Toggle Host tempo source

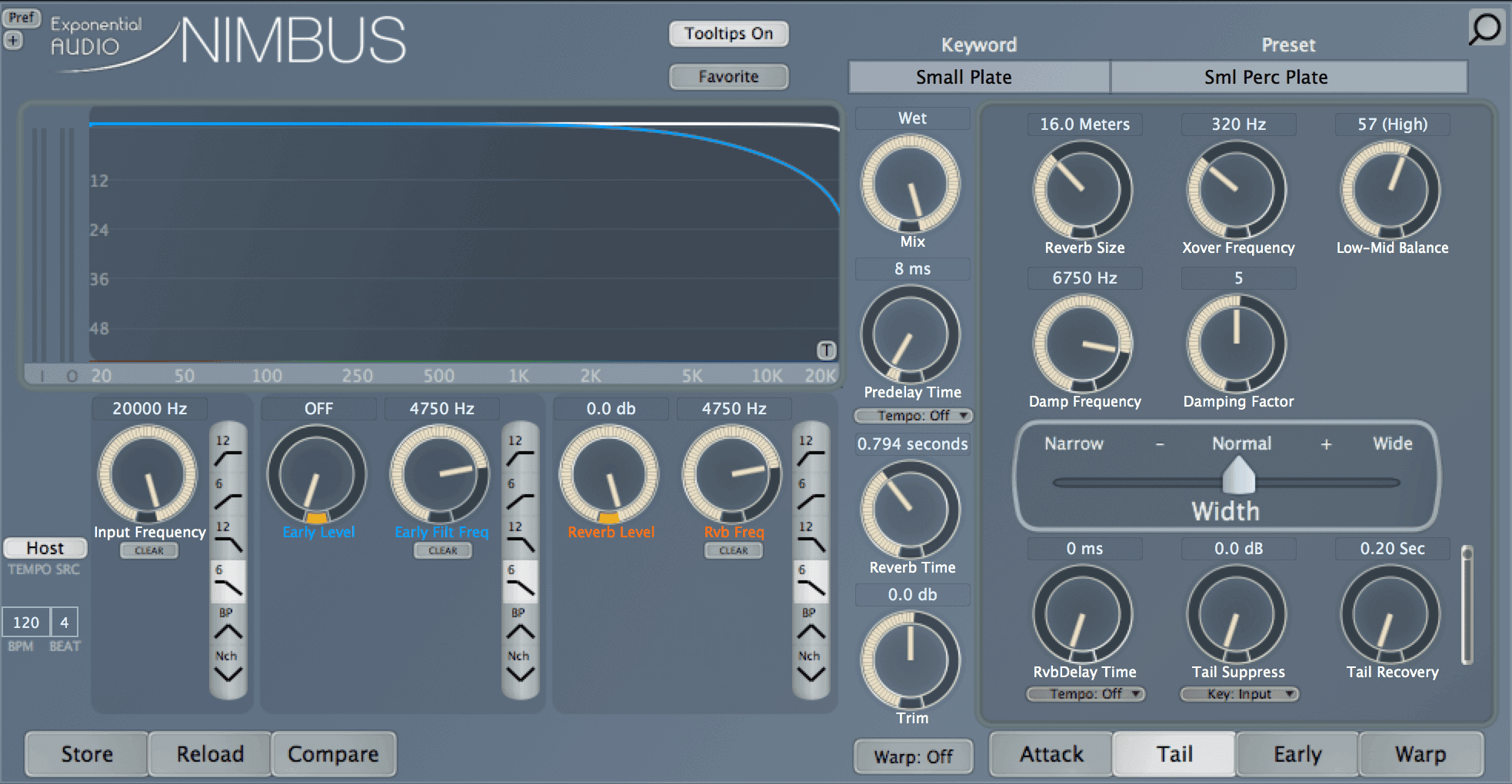click(45, 548)
